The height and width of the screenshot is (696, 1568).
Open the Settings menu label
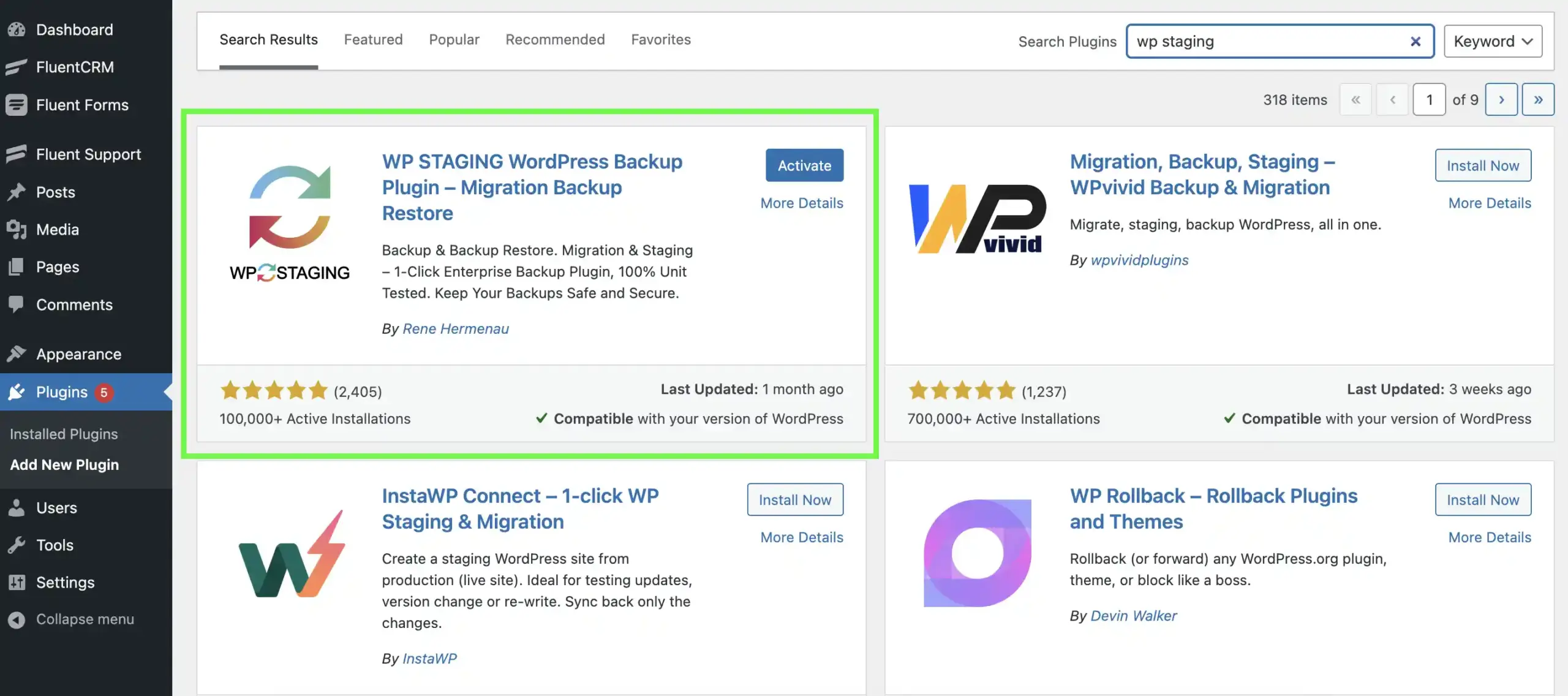tap(66, 582)
